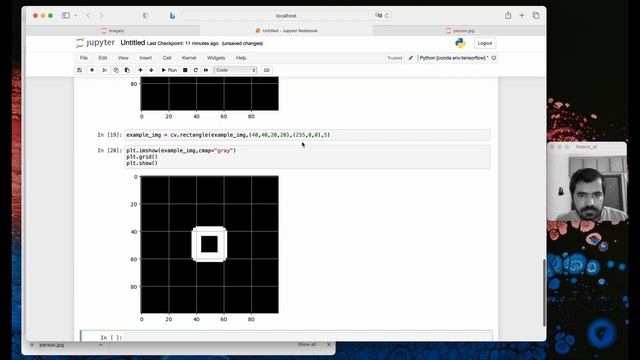Open the Insert menu
Image resolution: width=640 pixels, height=360 pixels.
(x=146, y=58)
